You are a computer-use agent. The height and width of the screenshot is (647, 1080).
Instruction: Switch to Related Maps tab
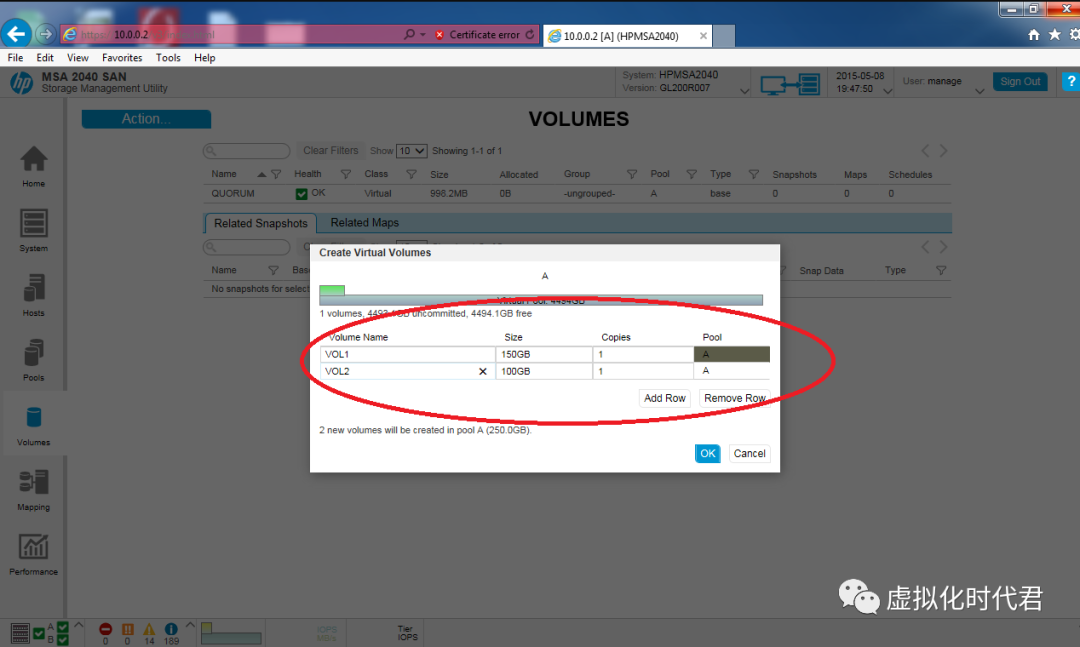tap(364, 223)
